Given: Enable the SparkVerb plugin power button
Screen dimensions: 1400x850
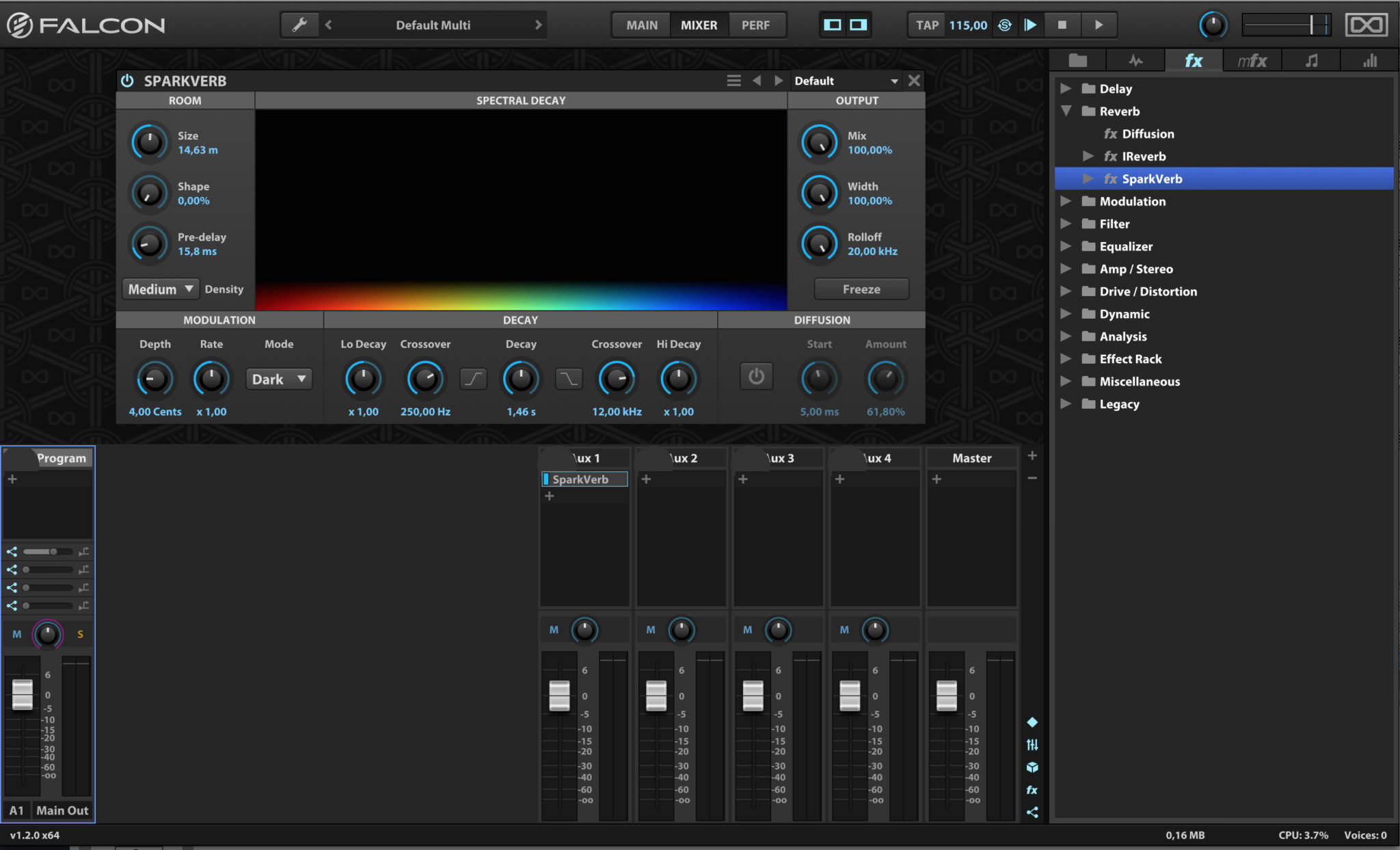Looking at the screenshot, I should tap(128, 80).
